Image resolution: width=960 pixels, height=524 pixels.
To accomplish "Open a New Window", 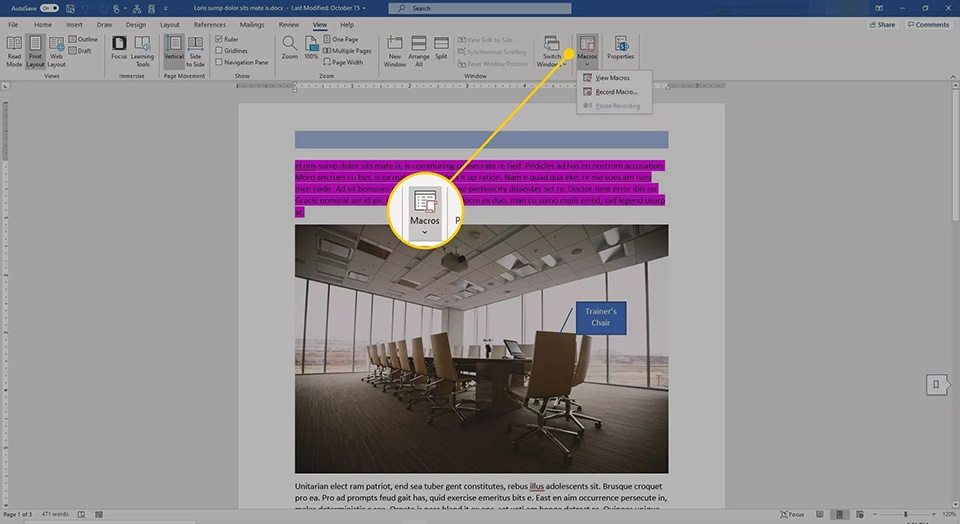I will [395, 51].
